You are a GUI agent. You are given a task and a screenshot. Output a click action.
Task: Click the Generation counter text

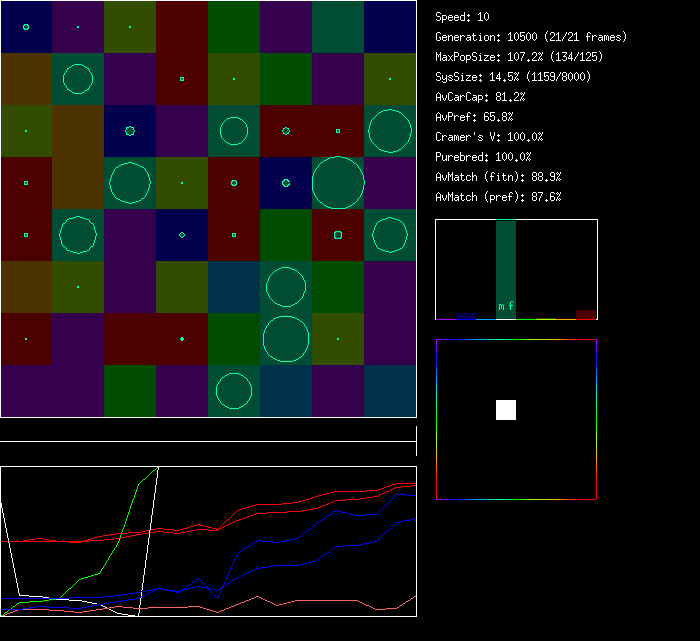531,37
